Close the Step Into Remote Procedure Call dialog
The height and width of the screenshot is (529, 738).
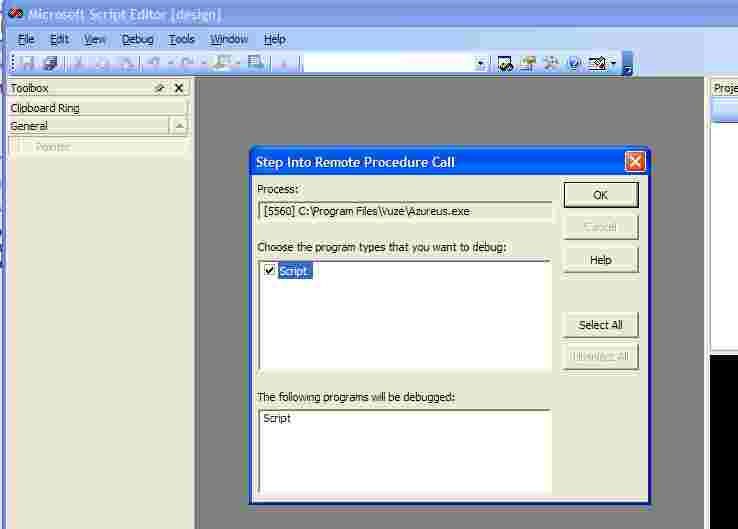pos(634,162)
